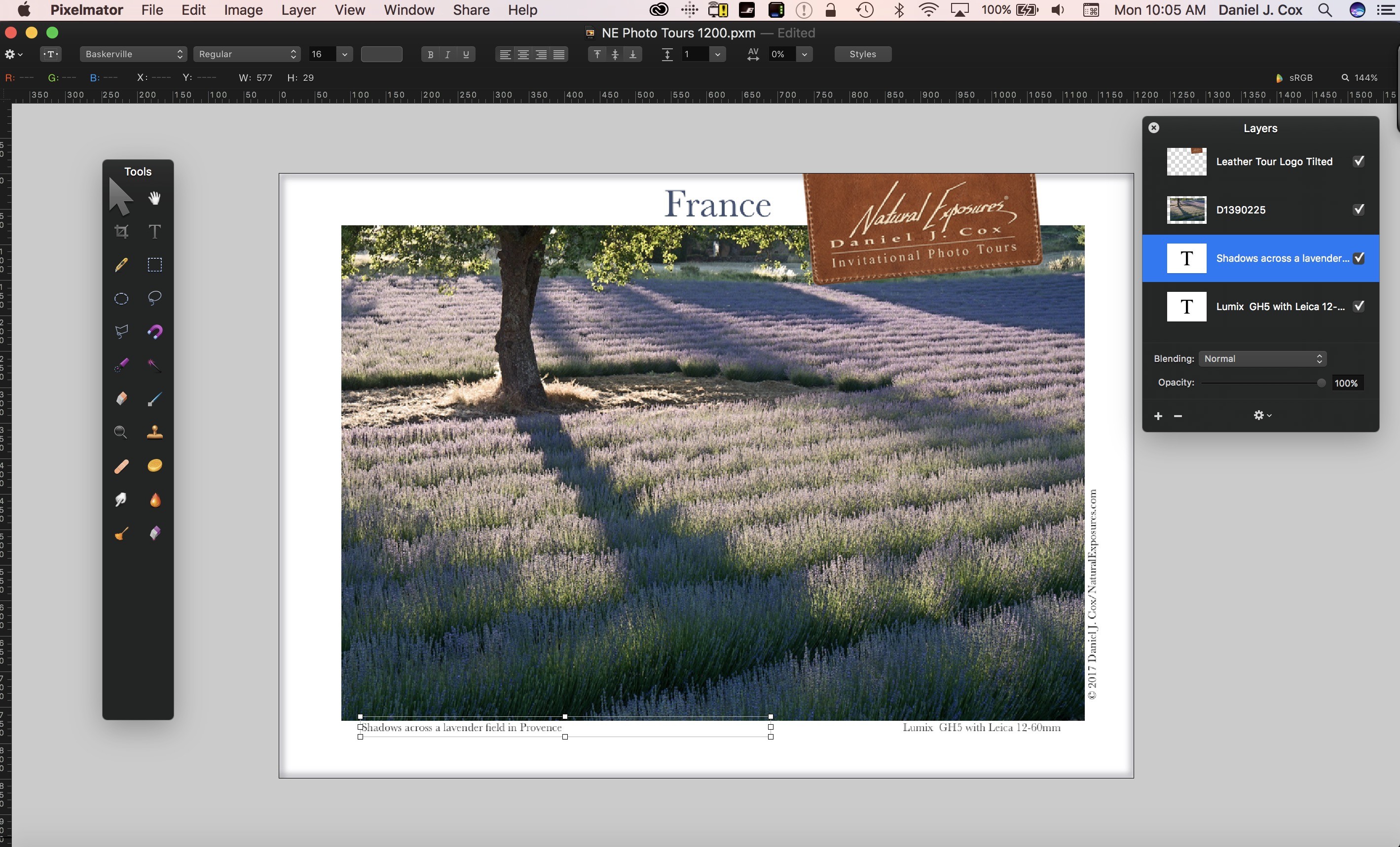Open the character spacing 0% dropdown

click(x=804, y=55)
